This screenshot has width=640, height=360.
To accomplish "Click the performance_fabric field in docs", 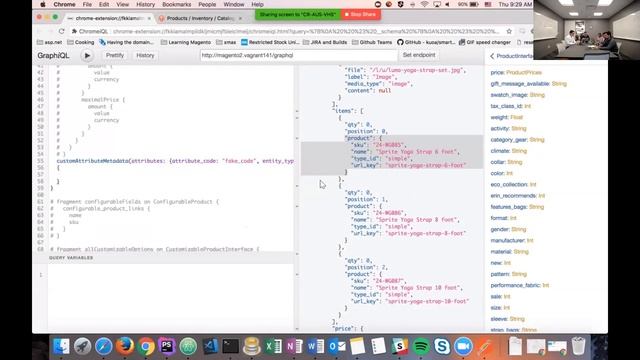I will (x=516, y=285).
